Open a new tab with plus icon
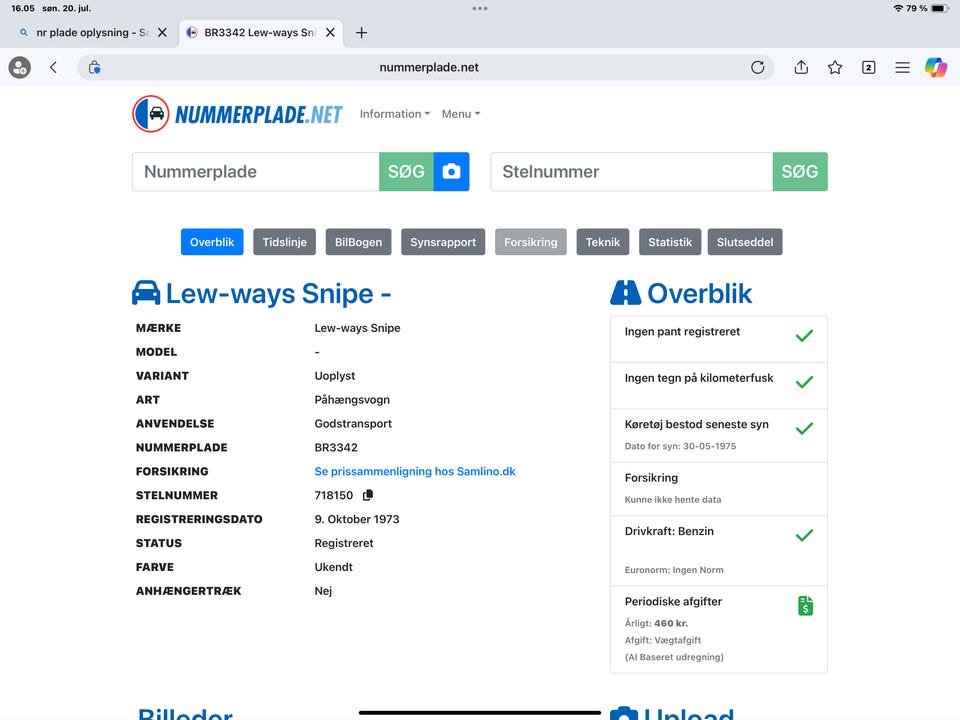Image resolution: width=960 pixels, height=720 pixels. point(361,32)
